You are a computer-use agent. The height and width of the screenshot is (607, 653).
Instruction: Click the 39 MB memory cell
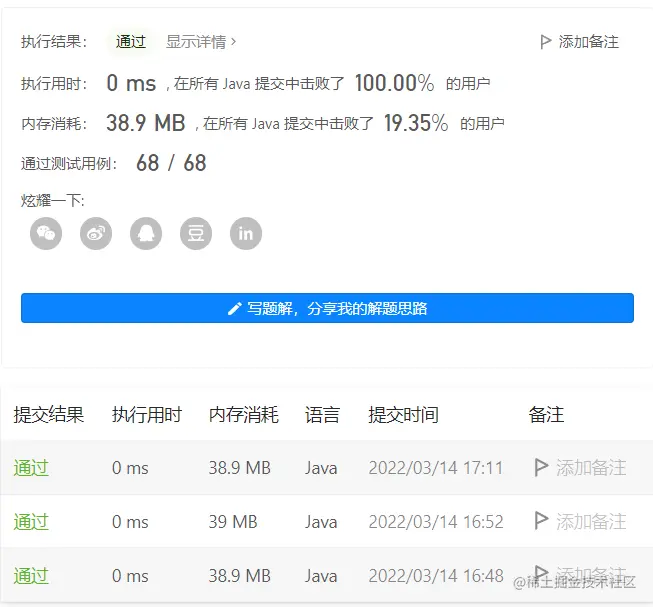[233, 522]
